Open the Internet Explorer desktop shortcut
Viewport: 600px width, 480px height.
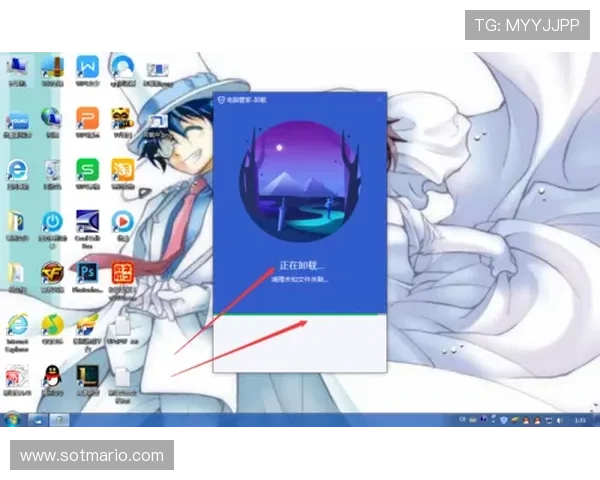click(x=17, y=326)
